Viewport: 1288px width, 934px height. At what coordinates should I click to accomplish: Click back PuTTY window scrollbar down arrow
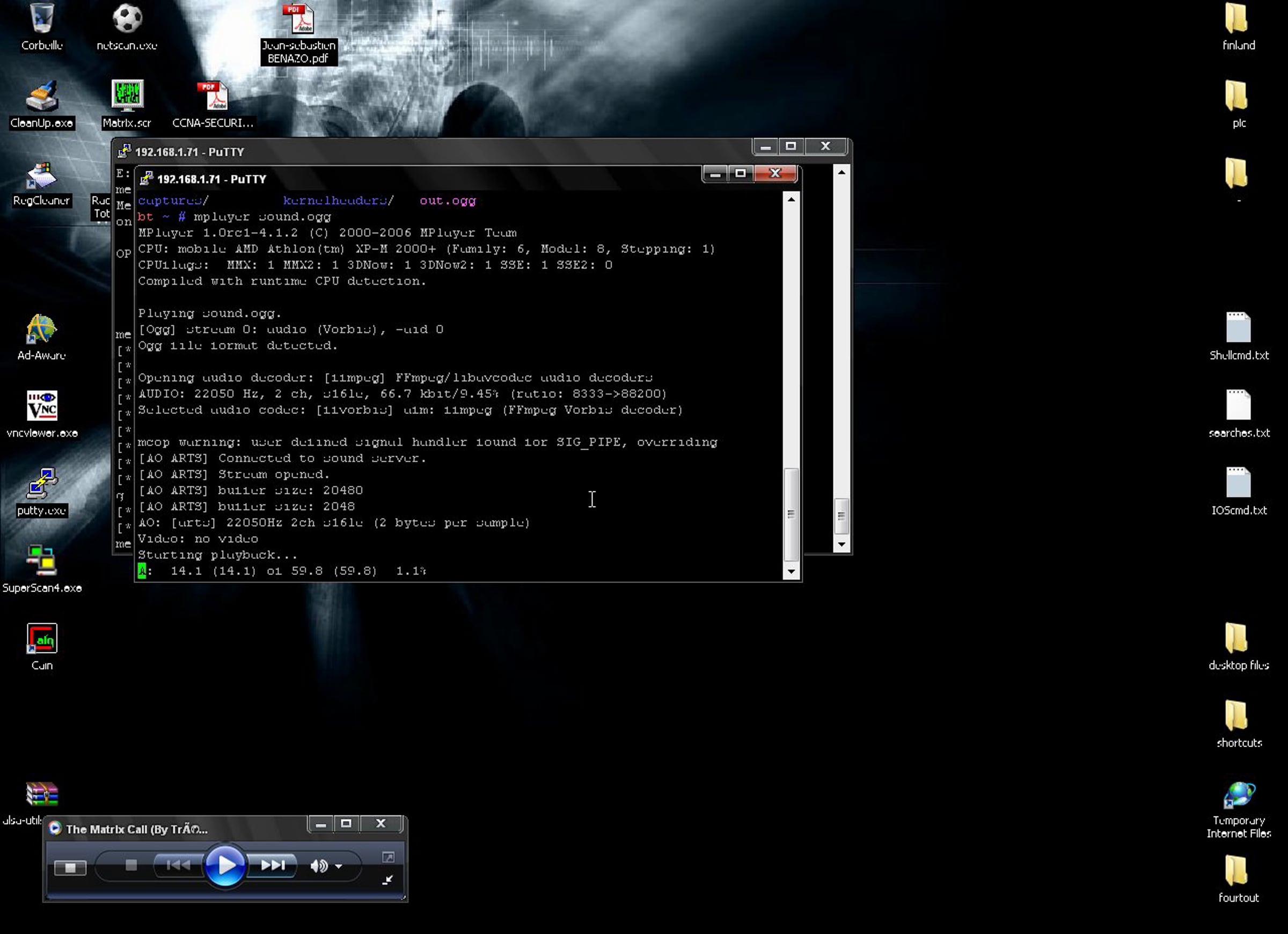pyautogui.click(x=841, y=544)
